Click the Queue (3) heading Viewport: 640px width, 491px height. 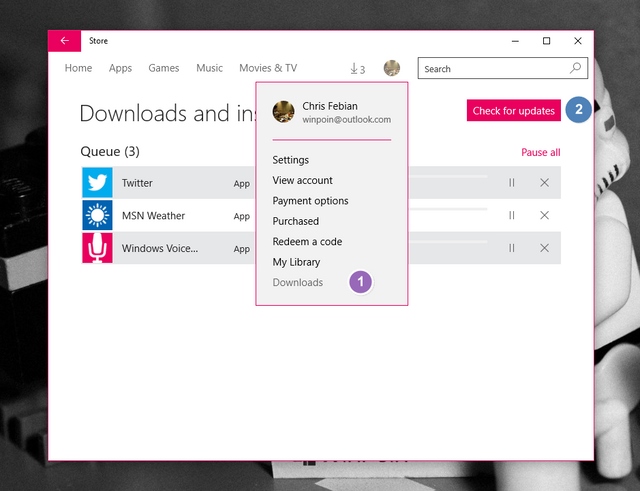click(110, 151)
